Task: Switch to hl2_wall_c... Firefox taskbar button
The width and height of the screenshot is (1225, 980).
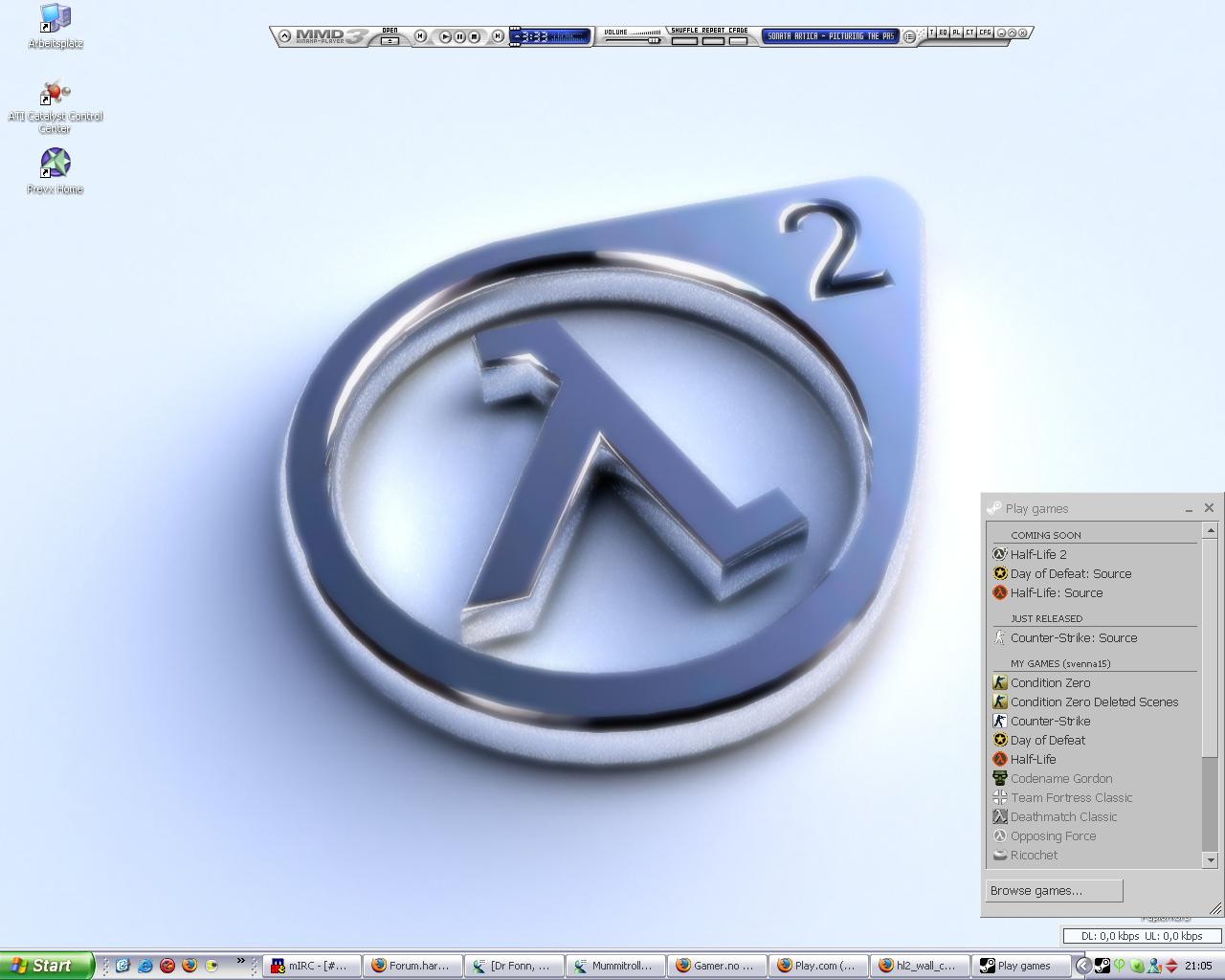Action: pos(921,966)
